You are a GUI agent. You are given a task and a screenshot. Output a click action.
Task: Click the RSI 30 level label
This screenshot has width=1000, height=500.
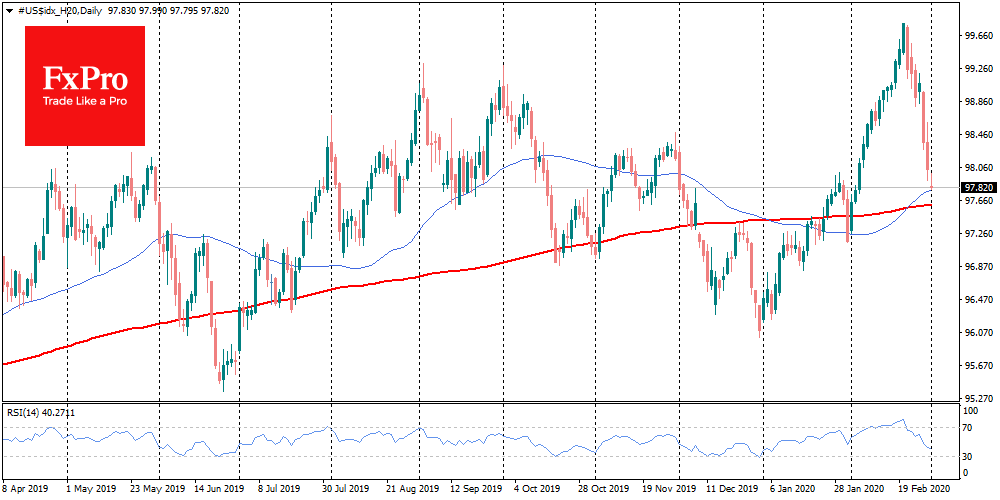968,457
